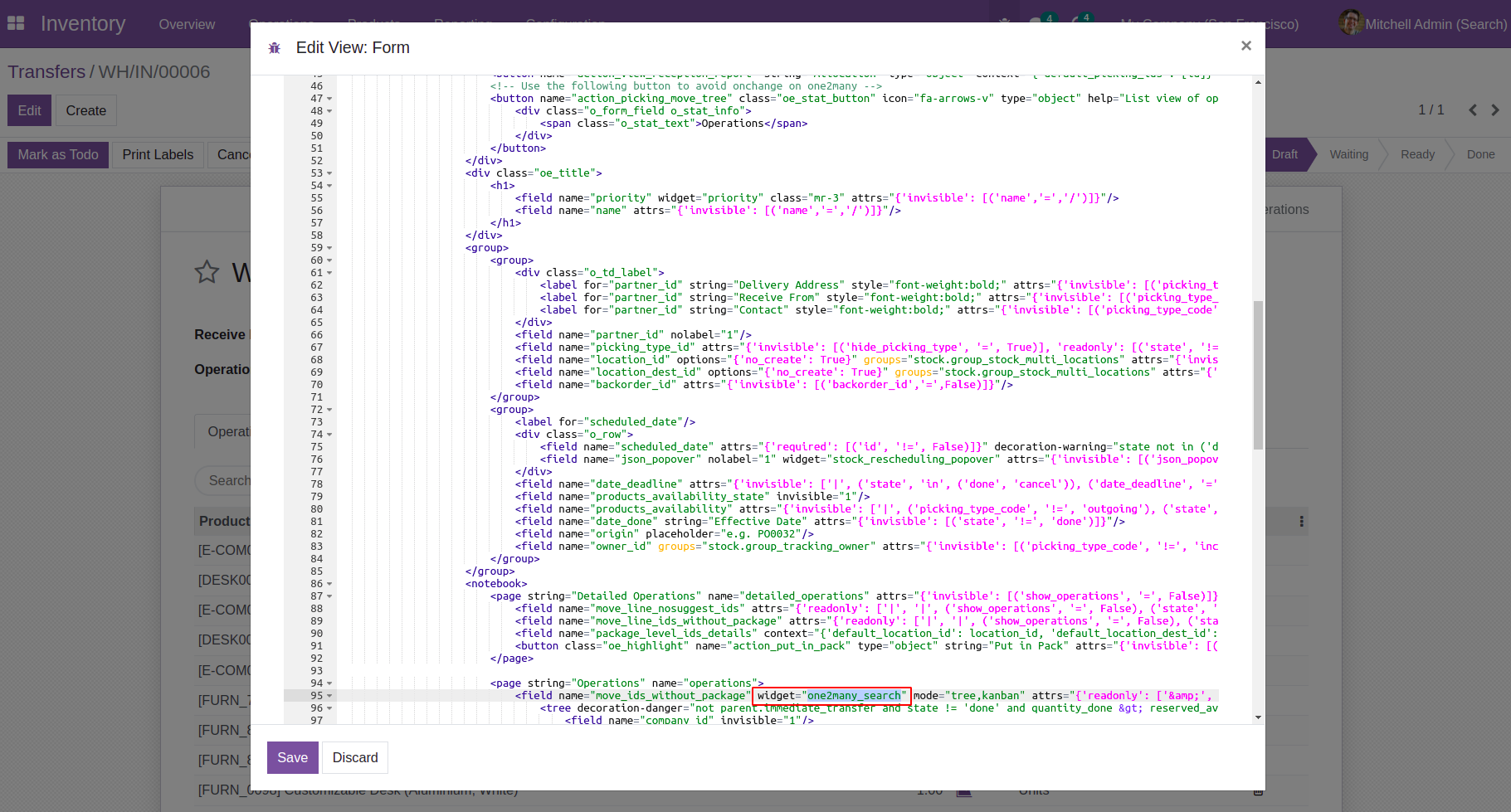
Task: Select the Done status stage
Action: tap(1480, 154)
